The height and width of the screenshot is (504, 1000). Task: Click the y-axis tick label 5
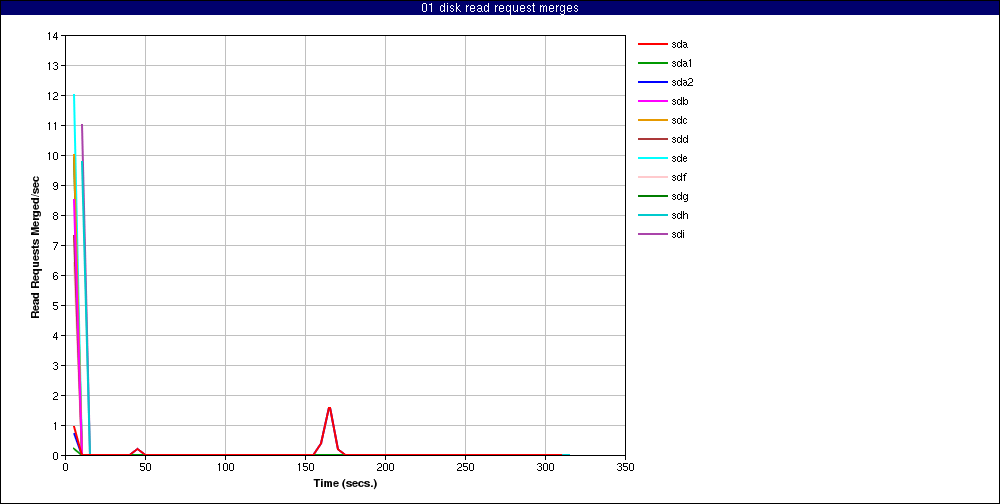point(55,306)
